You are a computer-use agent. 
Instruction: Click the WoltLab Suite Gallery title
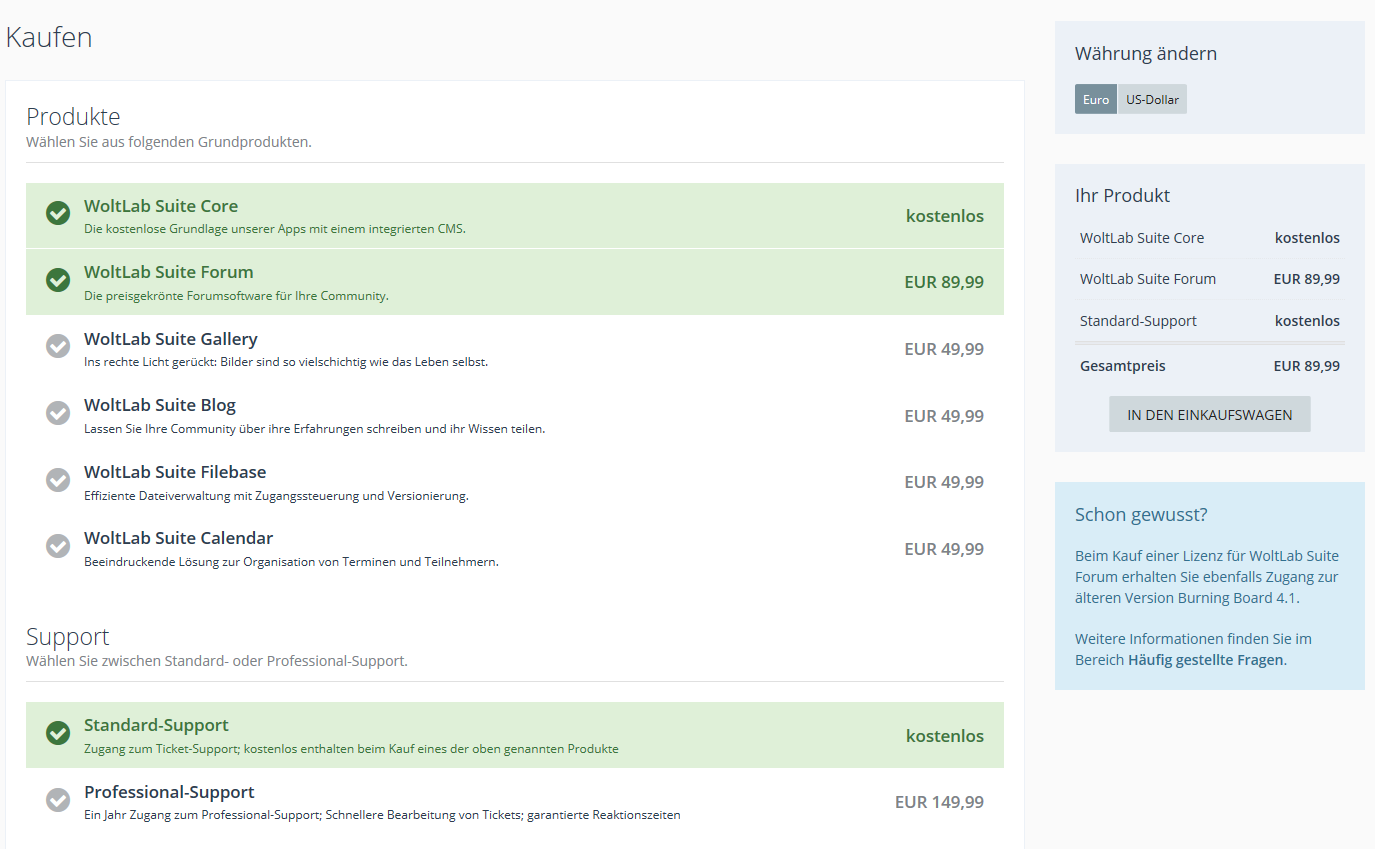[x=170, y=339]
